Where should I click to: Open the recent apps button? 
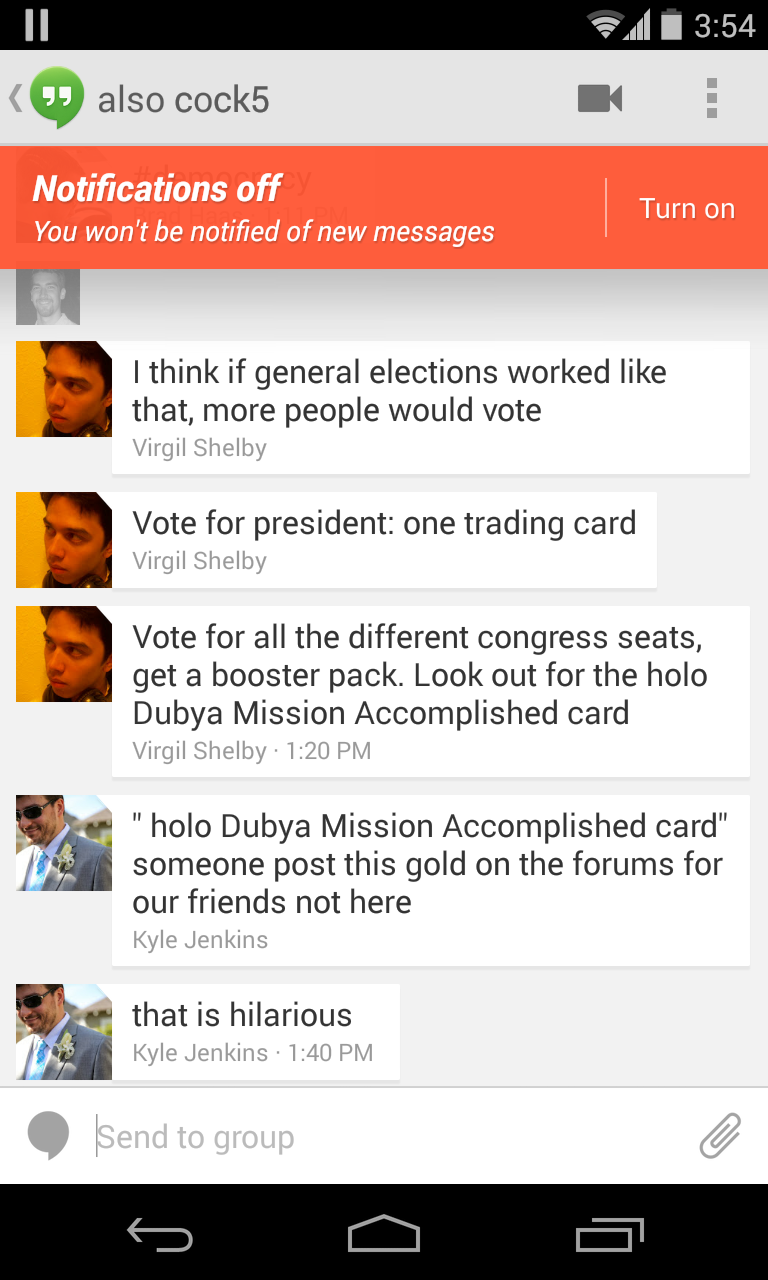(610, 1236)
